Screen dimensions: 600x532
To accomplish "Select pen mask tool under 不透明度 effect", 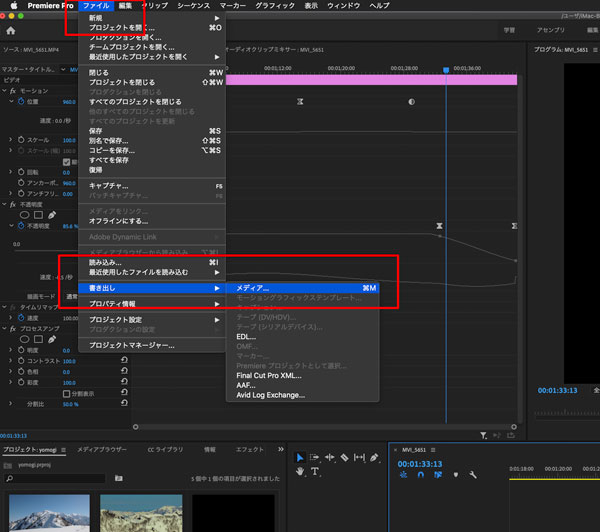I will (x=52, y=215).
